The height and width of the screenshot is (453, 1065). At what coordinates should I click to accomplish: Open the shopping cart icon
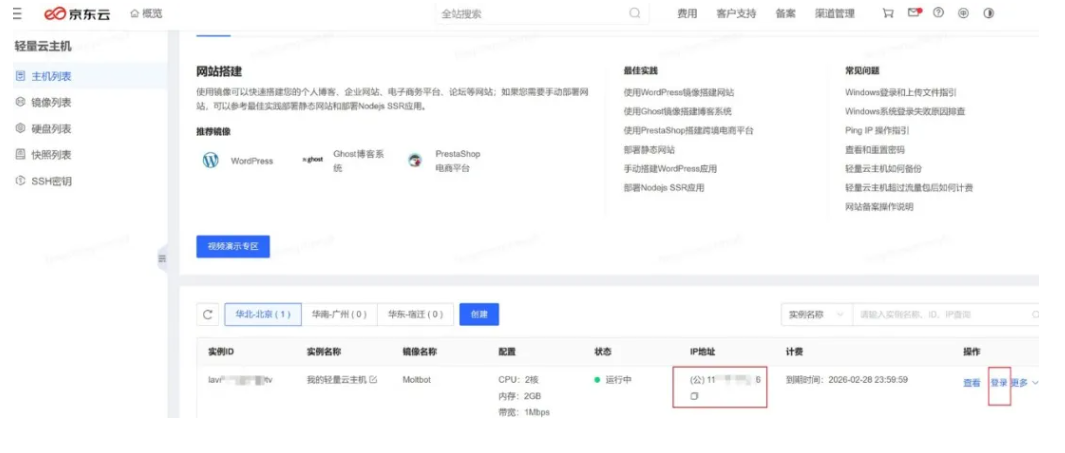coord(888,14)
